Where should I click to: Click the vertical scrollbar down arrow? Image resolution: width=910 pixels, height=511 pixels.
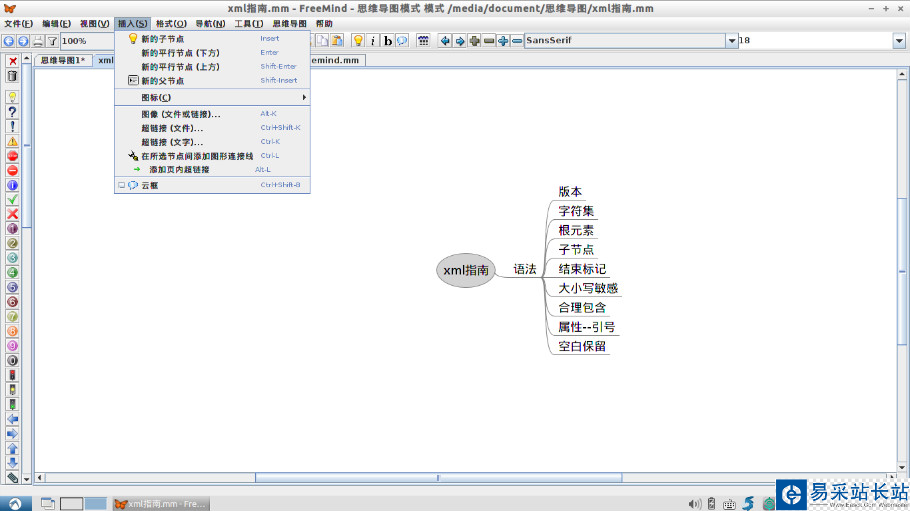902,467
